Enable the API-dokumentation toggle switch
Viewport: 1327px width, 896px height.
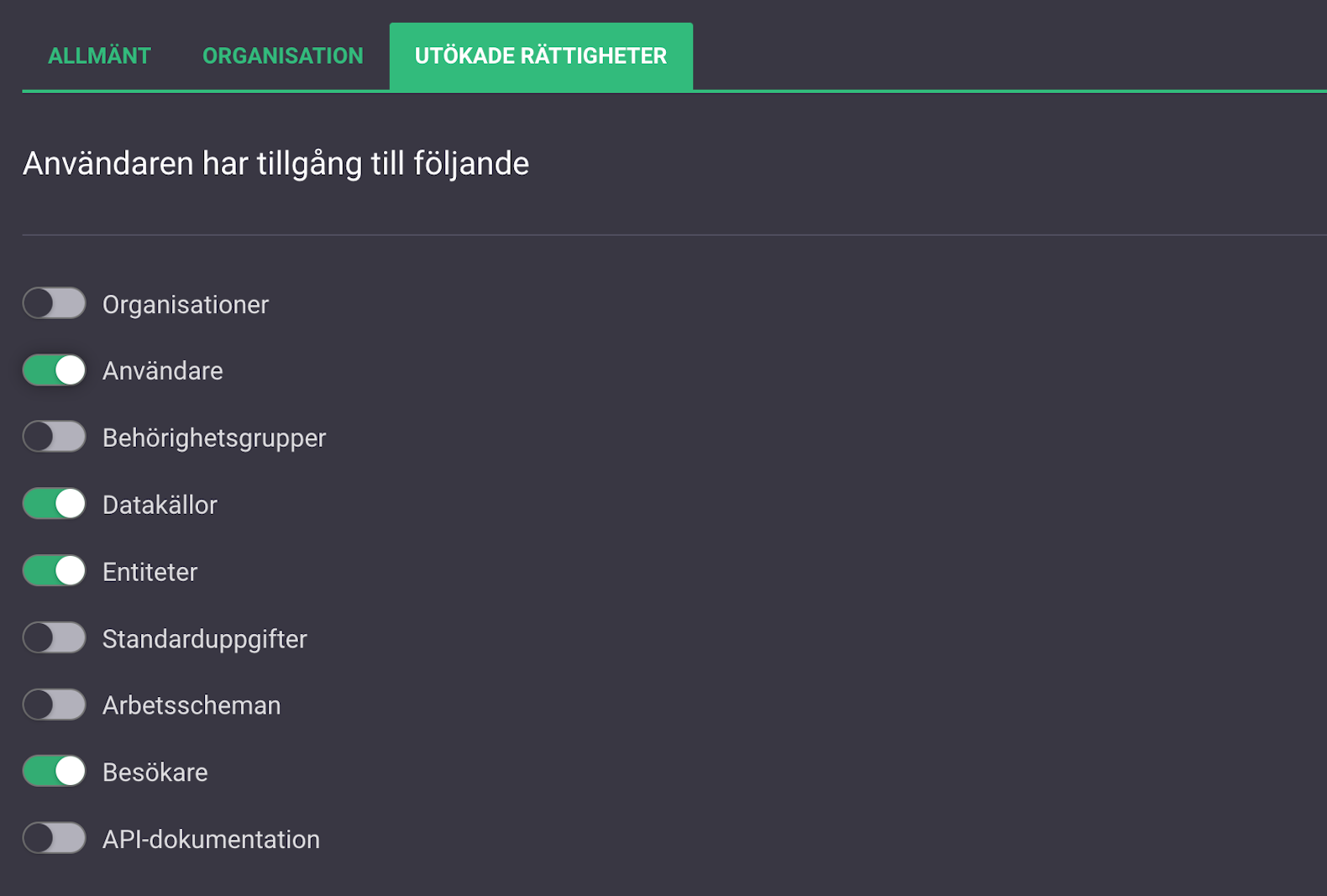tap(54, 838)
